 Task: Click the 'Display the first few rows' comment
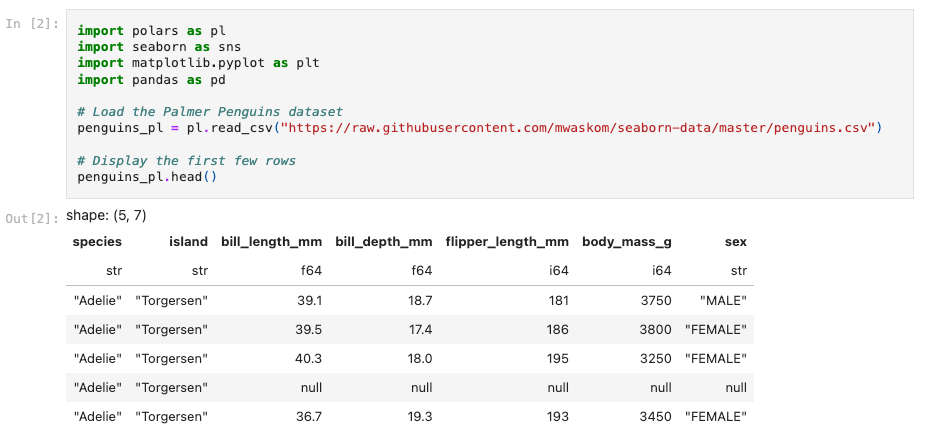(x=187, y=161)
